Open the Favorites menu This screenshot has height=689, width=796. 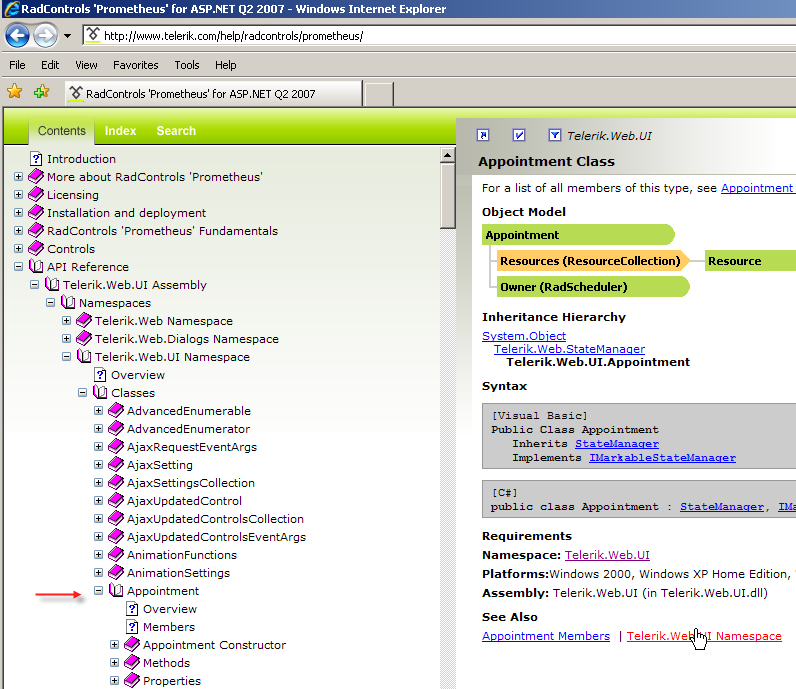point(136,65)
